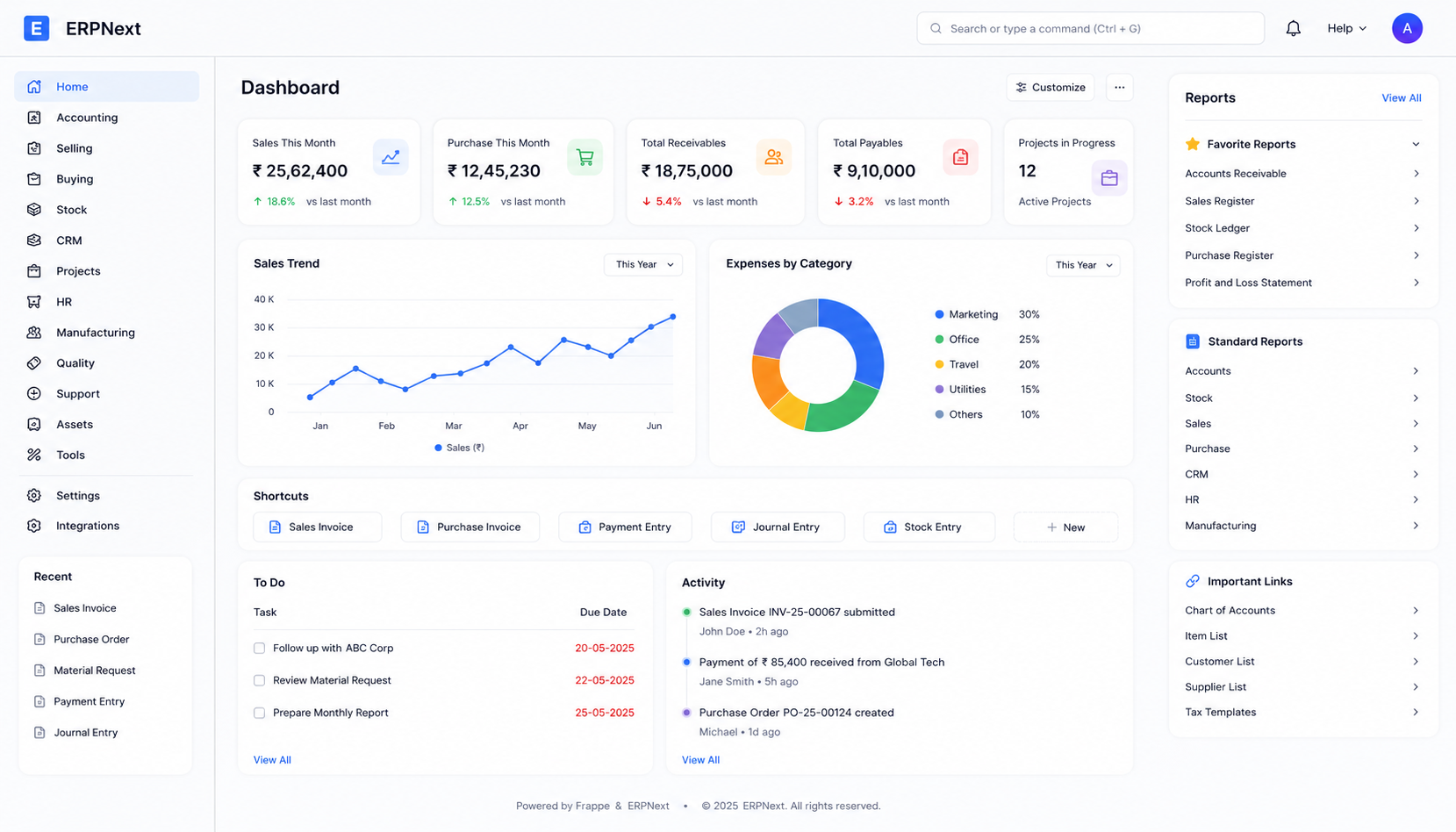Click the Purchase This Month cart icon
This screenshot has width=1456, height=832.
click(x=585, y=157)
